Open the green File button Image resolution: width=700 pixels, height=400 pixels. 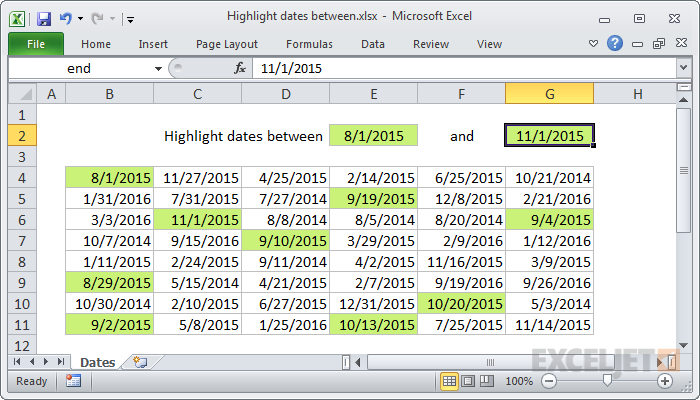pos(36,44)
